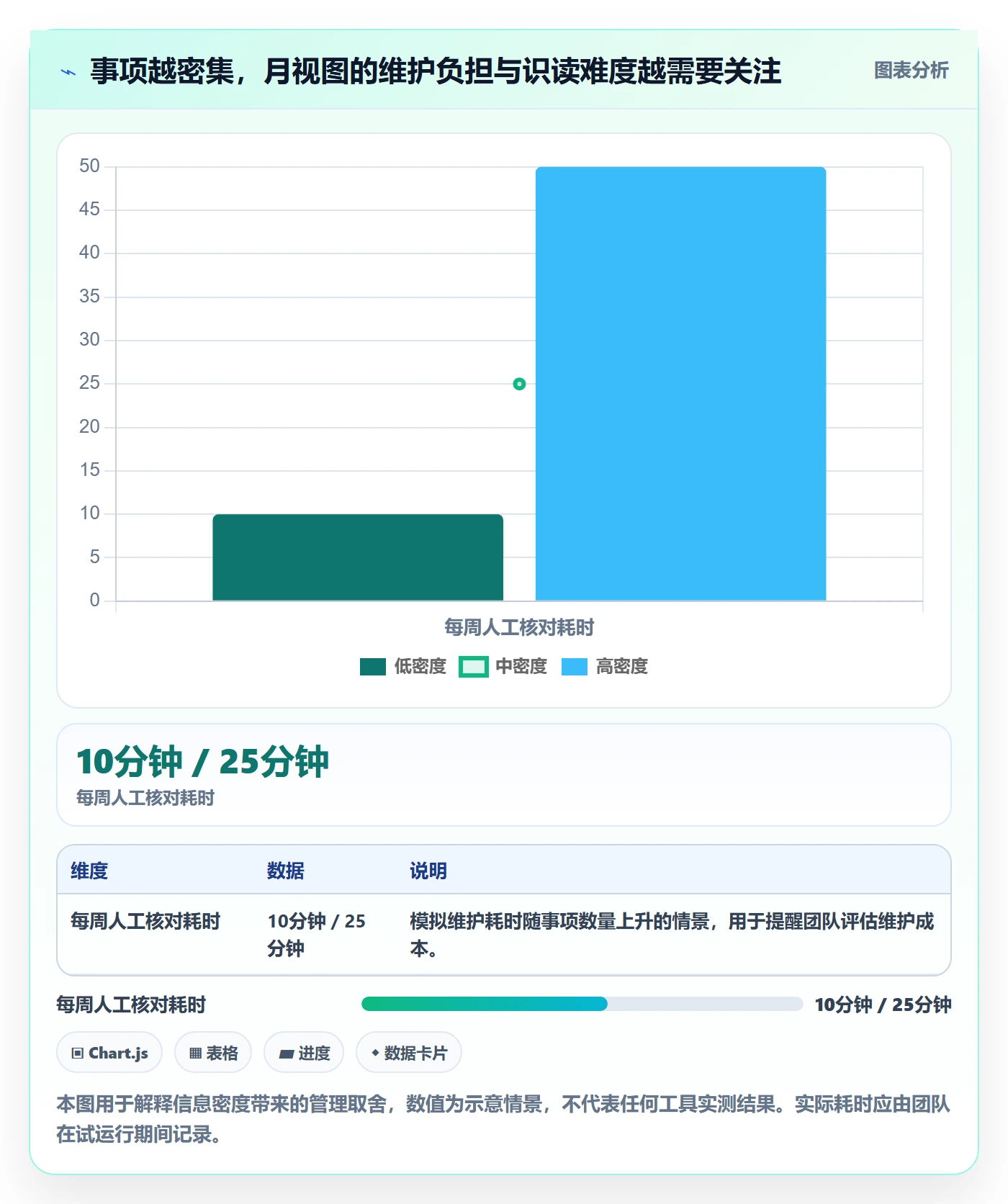Click the 每周人工核对耗时 caption in the data card
Screen dimensions: 1008x1204
tap(145, 798)
